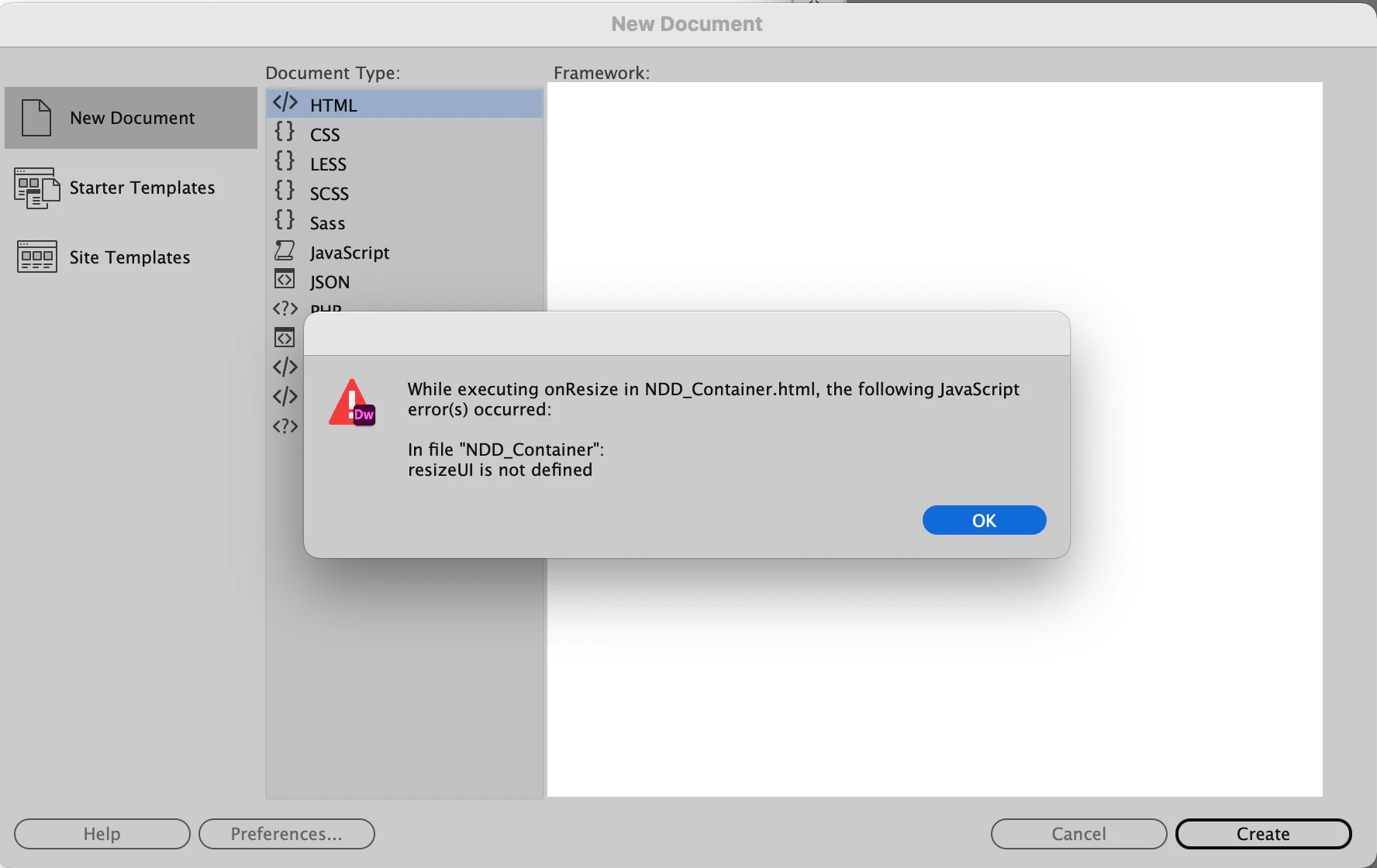Click the Site Templates icon

[x=36, y=257]
